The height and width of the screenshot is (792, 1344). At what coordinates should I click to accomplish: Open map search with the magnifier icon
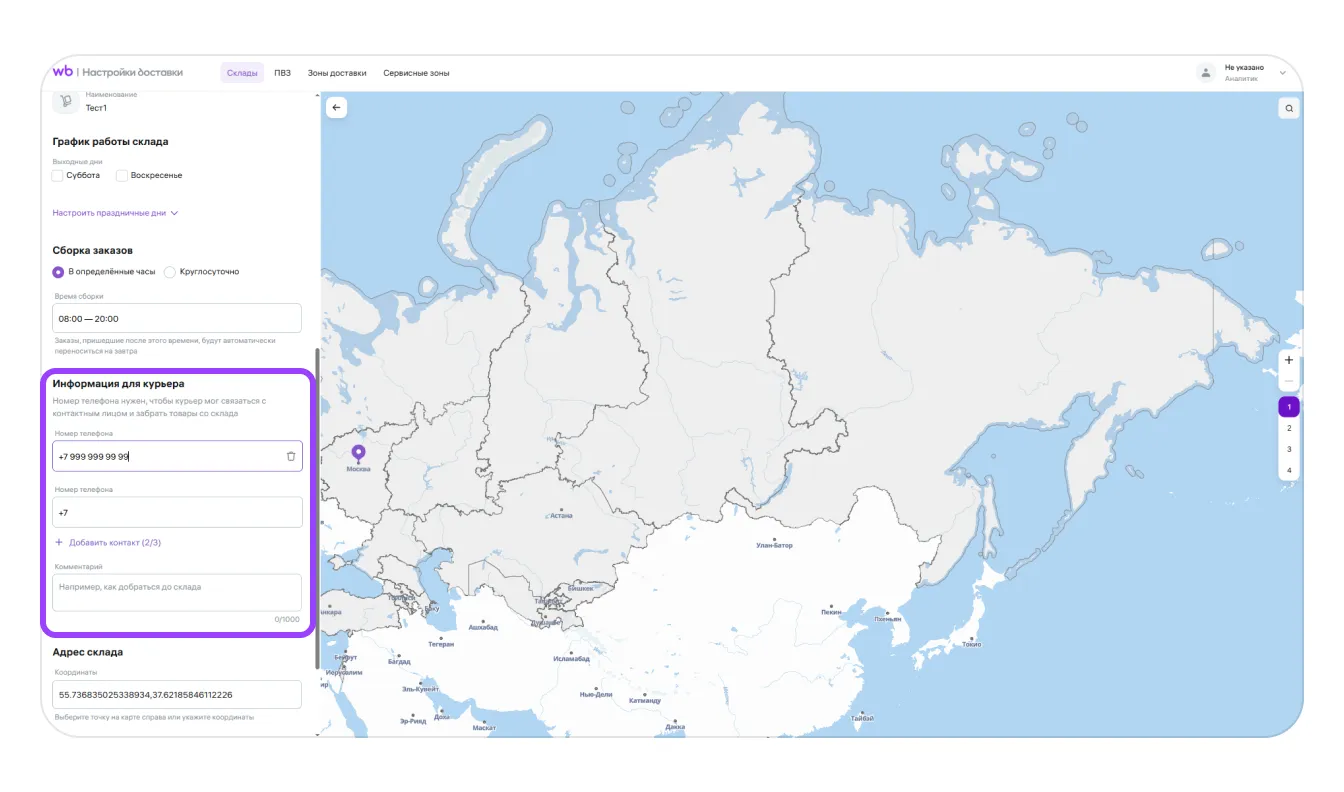coord(1289,108)
